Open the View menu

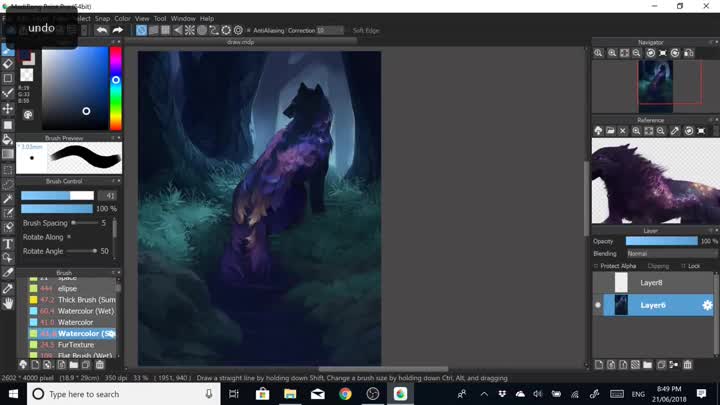tap(142, 18)
